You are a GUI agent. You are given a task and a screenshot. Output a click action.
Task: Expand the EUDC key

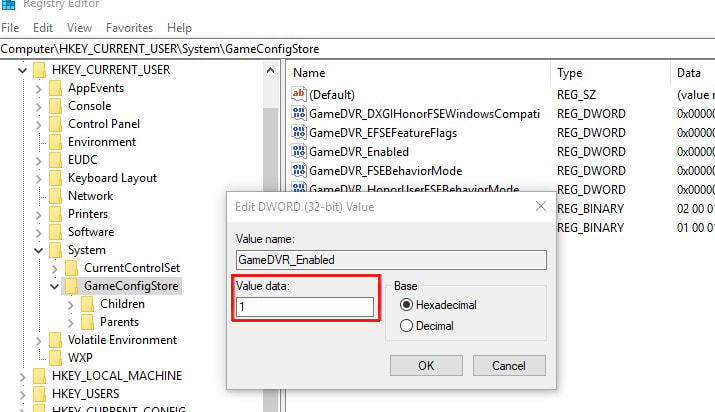click(x=39, y=160)
